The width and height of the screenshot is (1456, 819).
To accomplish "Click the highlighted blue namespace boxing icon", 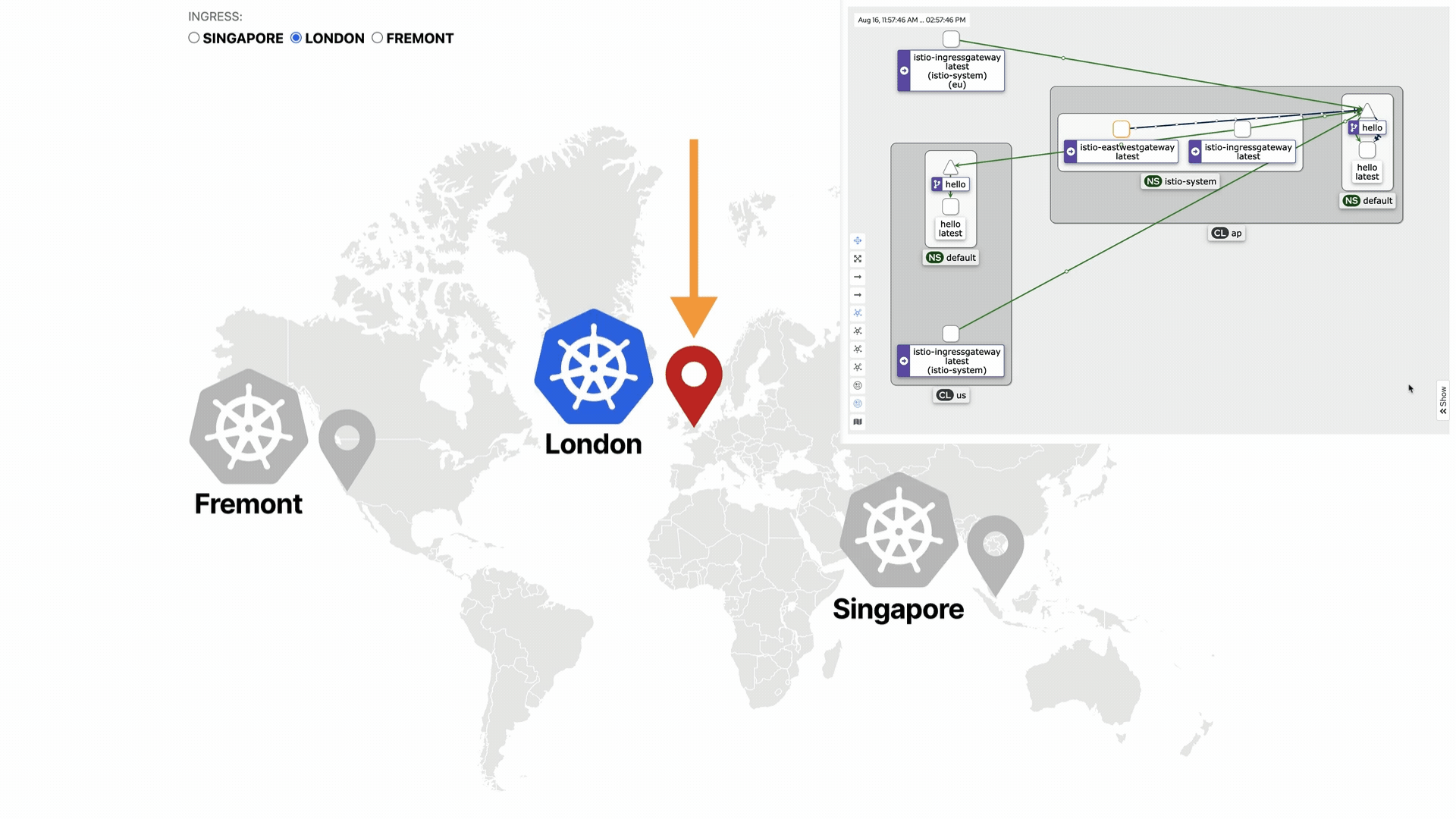I will tap(858, 403).
